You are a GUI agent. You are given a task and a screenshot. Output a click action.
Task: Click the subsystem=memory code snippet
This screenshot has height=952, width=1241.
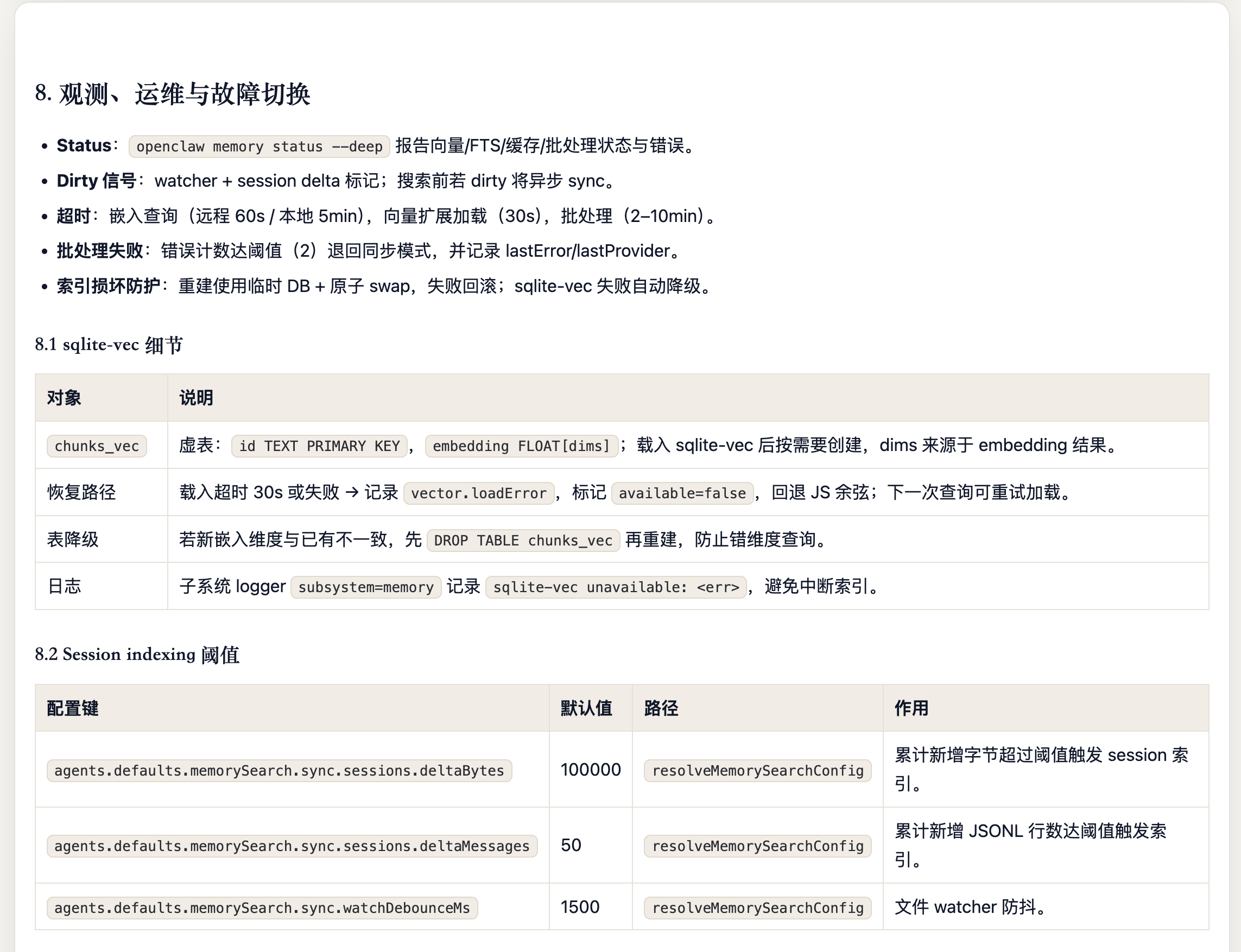point(365,587)
